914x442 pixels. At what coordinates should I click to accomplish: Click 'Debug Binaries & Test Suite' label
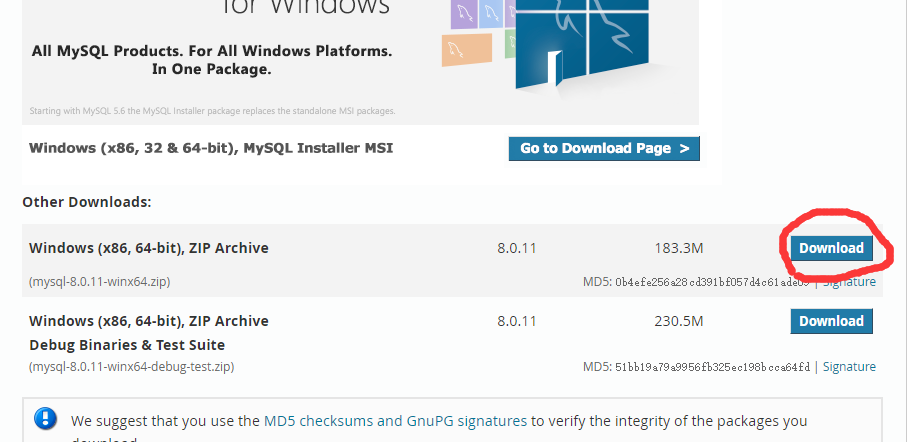[127, 345]
